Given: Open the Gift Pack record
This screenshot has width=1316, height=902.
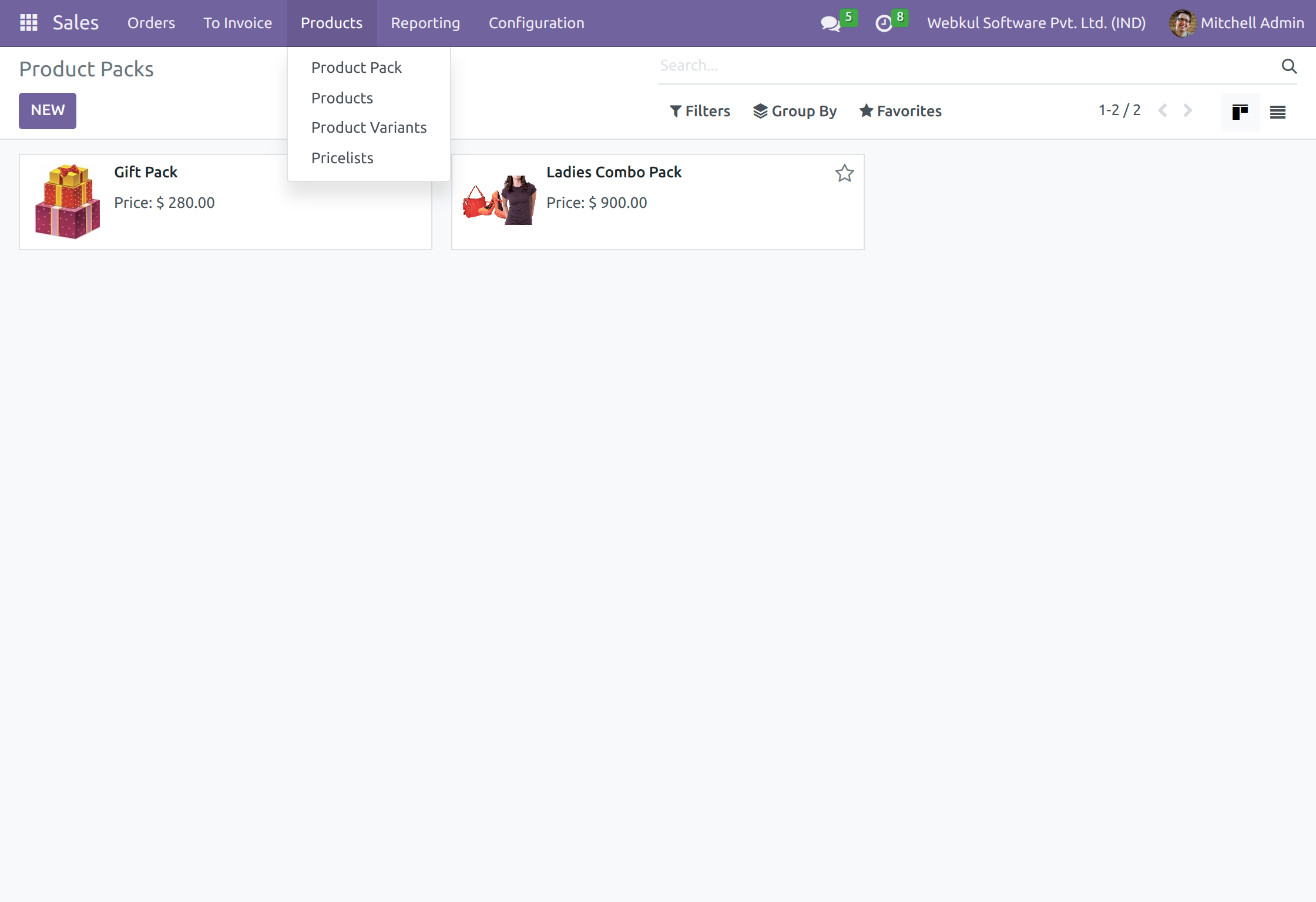Looking at the screenshot, I should click(x=145, y=172).
